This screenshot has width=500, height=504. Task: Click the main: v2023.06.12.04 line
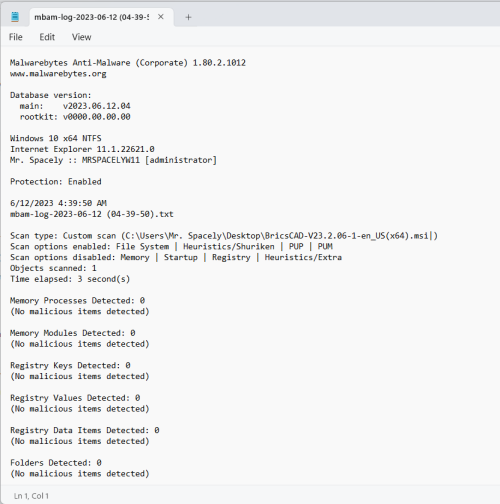pyautogui.click(x=75, y=106)
